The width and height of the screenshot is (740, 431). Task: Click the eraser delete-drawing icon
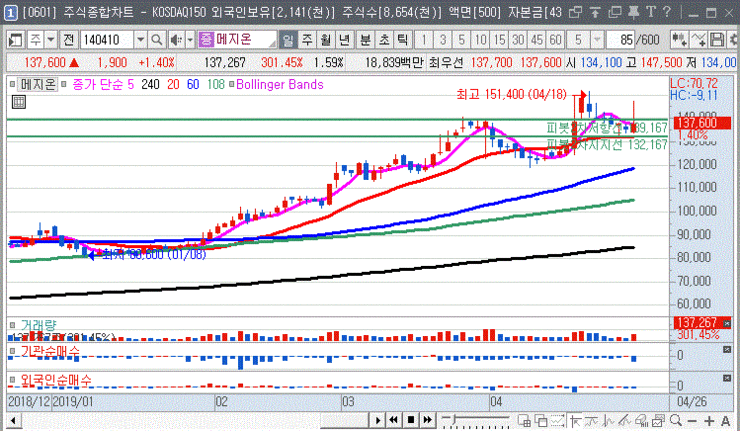641,420
